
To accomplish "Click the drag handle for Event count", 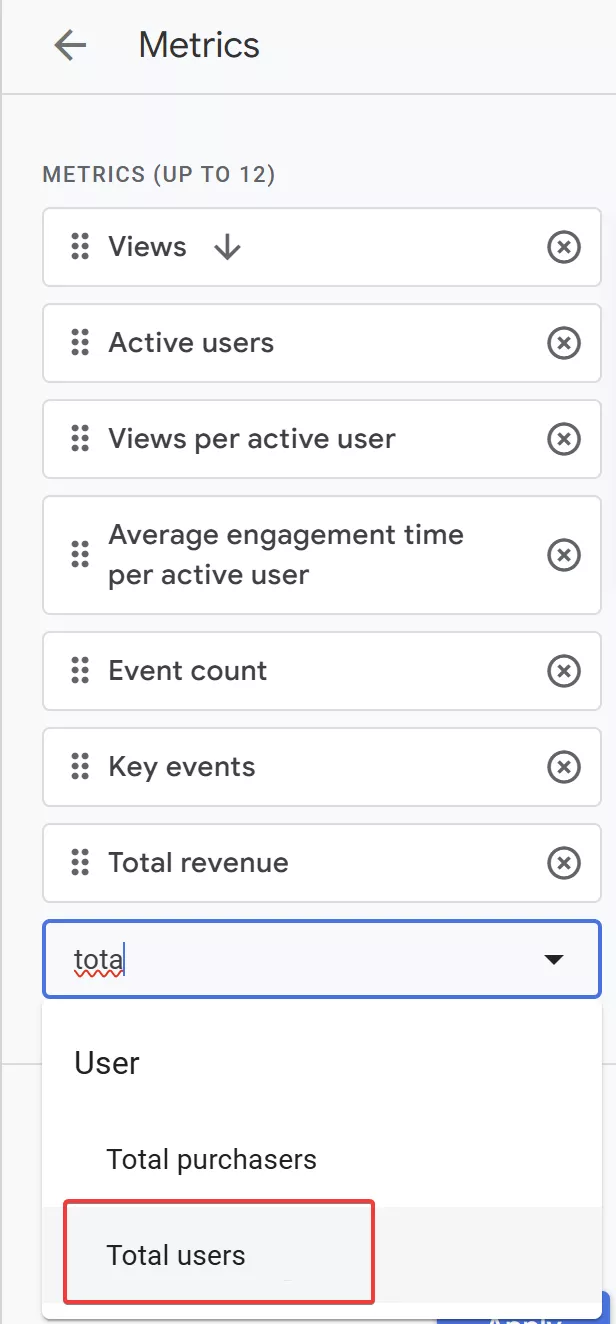I will (80, 671).
